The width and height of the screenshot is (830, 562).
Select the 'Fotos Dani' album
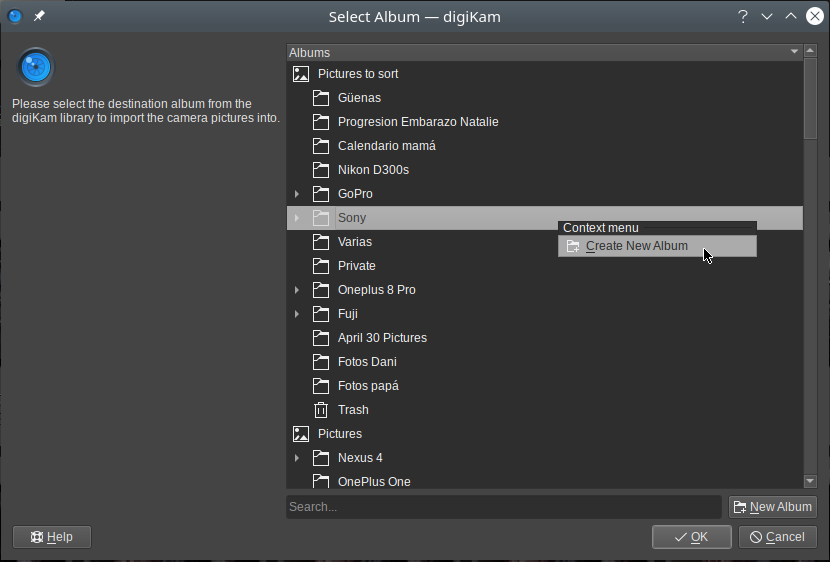367,362
